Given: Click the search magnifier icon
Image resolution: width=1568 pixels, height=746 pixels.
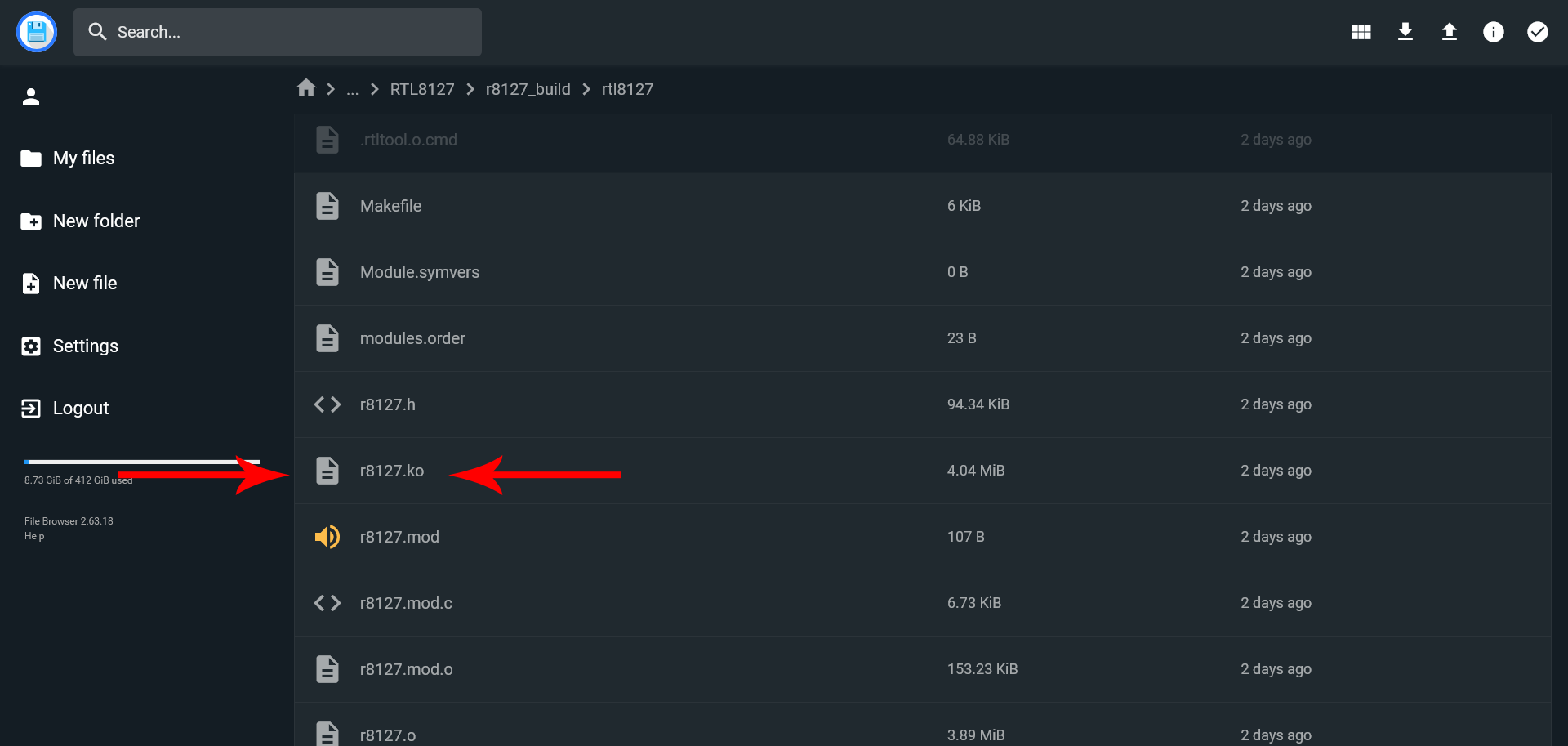Looking at the screenshot, I should pyautogui.click(x=97, y=32).
